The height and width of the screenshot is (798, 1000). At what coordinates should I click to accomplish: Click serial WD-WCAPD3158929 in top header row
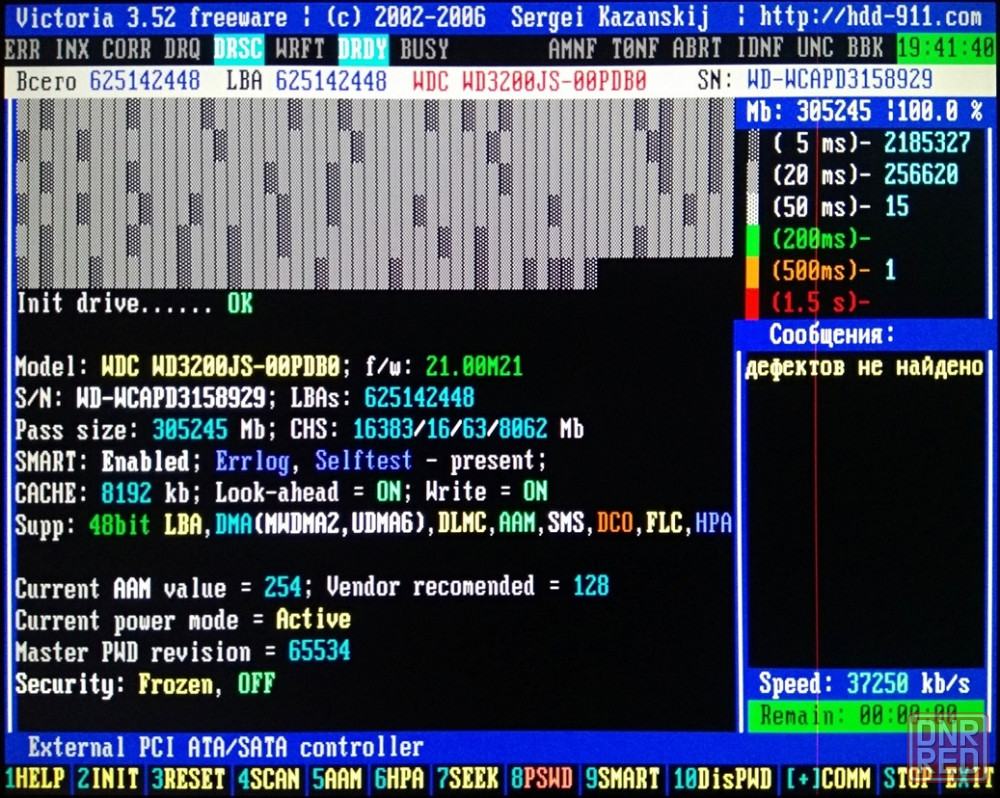click(839, 80)
